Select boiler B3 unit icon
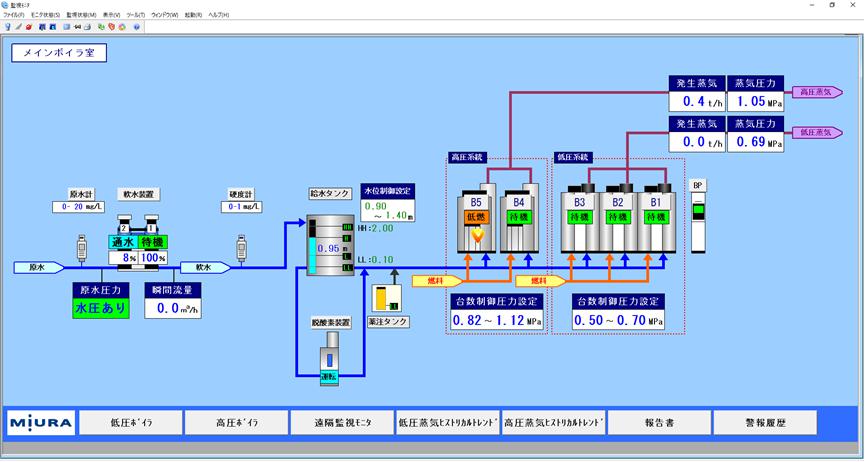 click(x=580, y=219)
